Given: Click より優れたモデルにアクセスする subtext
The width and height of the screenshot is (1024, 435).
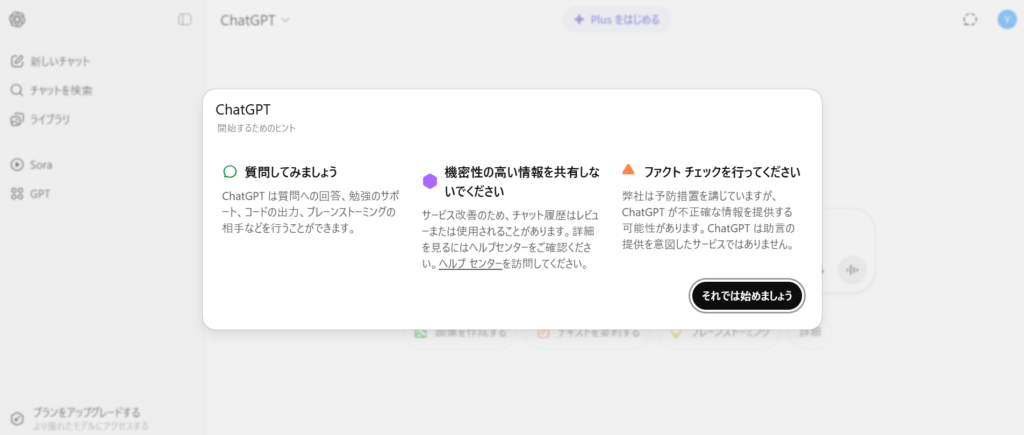Looking at the screenshot, I should pyautogui.click(x=91, y=426).
